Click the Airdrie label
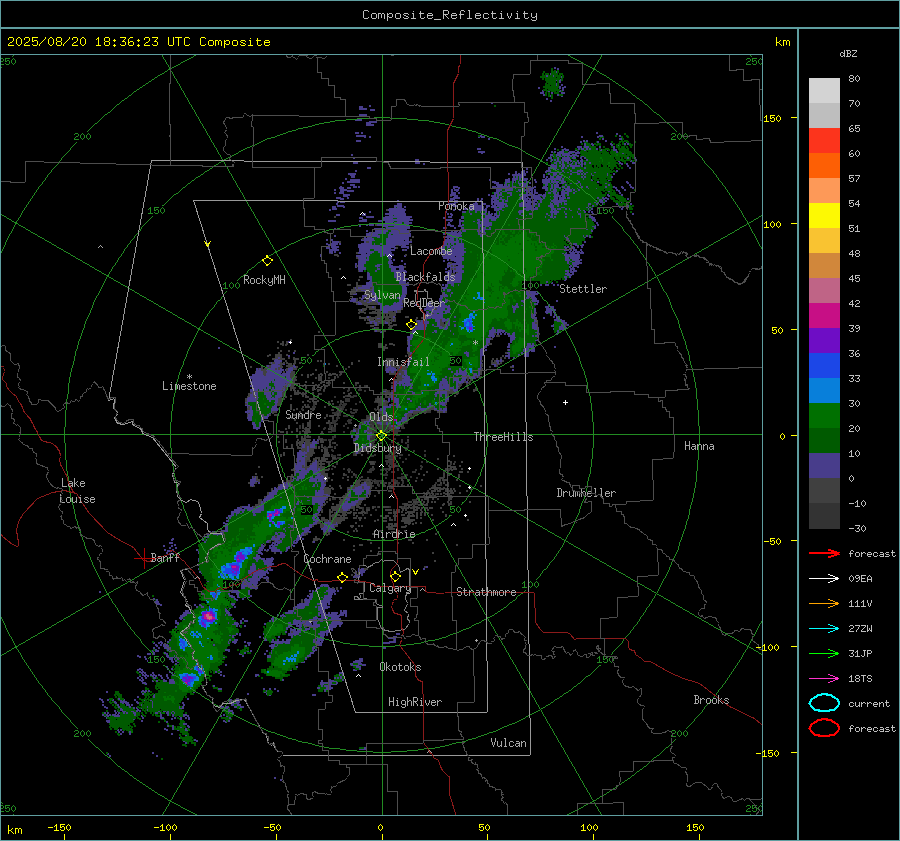The image size is (900, 841). point(394,534)
